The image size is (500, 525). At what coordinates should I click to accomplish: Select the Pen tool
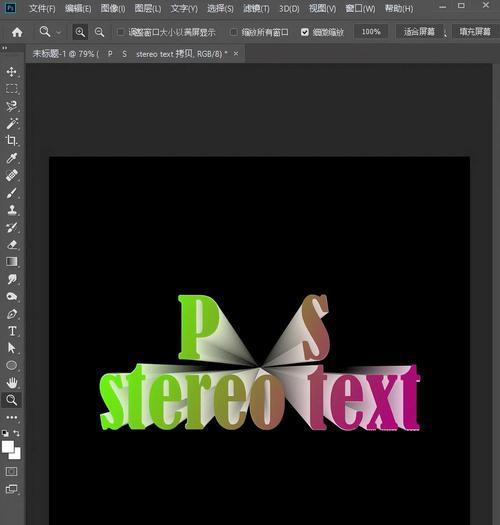(11, 314)
